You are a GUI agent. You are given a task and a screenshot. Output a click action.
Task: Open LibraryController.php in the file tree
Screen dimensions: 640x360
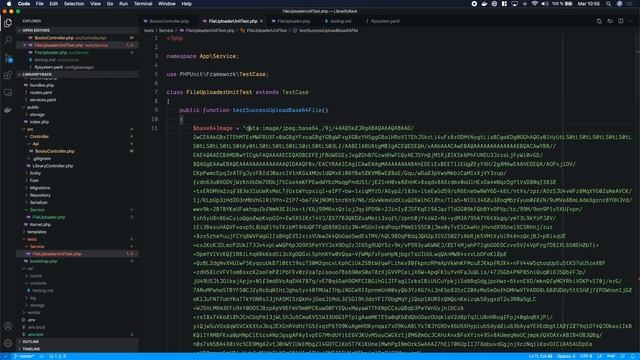[x=52, y=166]
